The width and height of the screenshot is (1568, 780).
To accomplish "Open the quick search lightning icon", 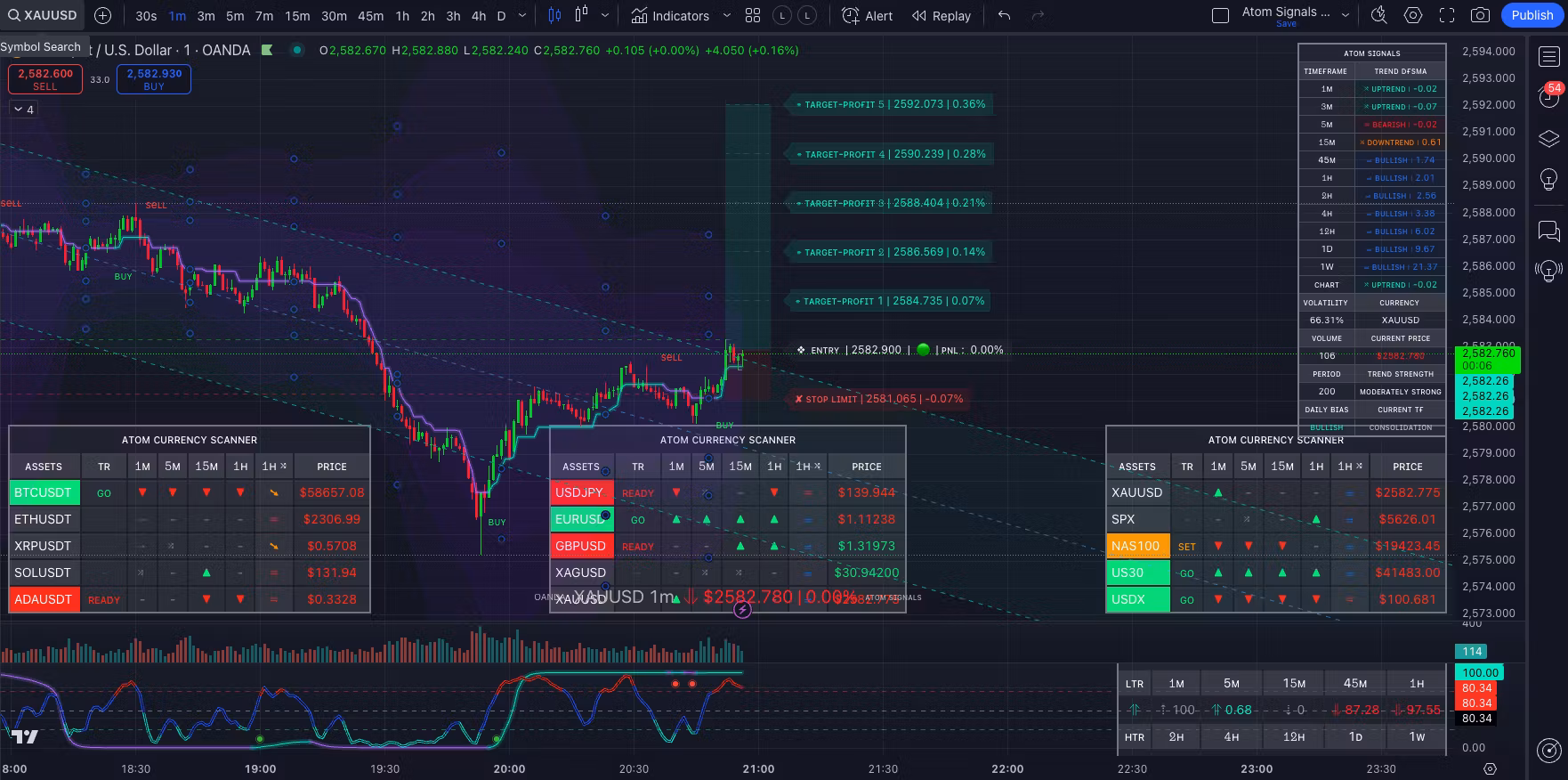I will coord(1378,15).
